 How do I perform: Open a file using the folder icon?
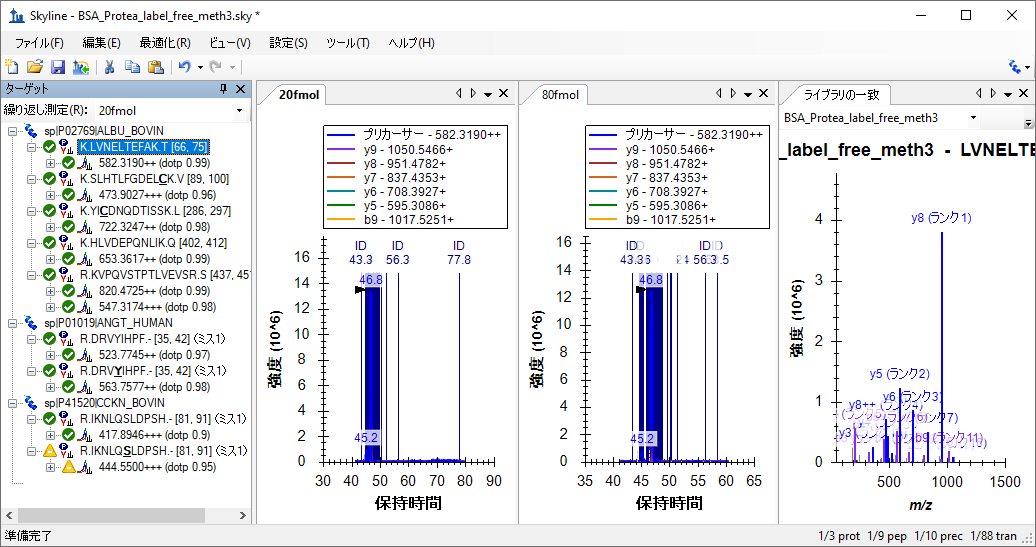[35, 67]
